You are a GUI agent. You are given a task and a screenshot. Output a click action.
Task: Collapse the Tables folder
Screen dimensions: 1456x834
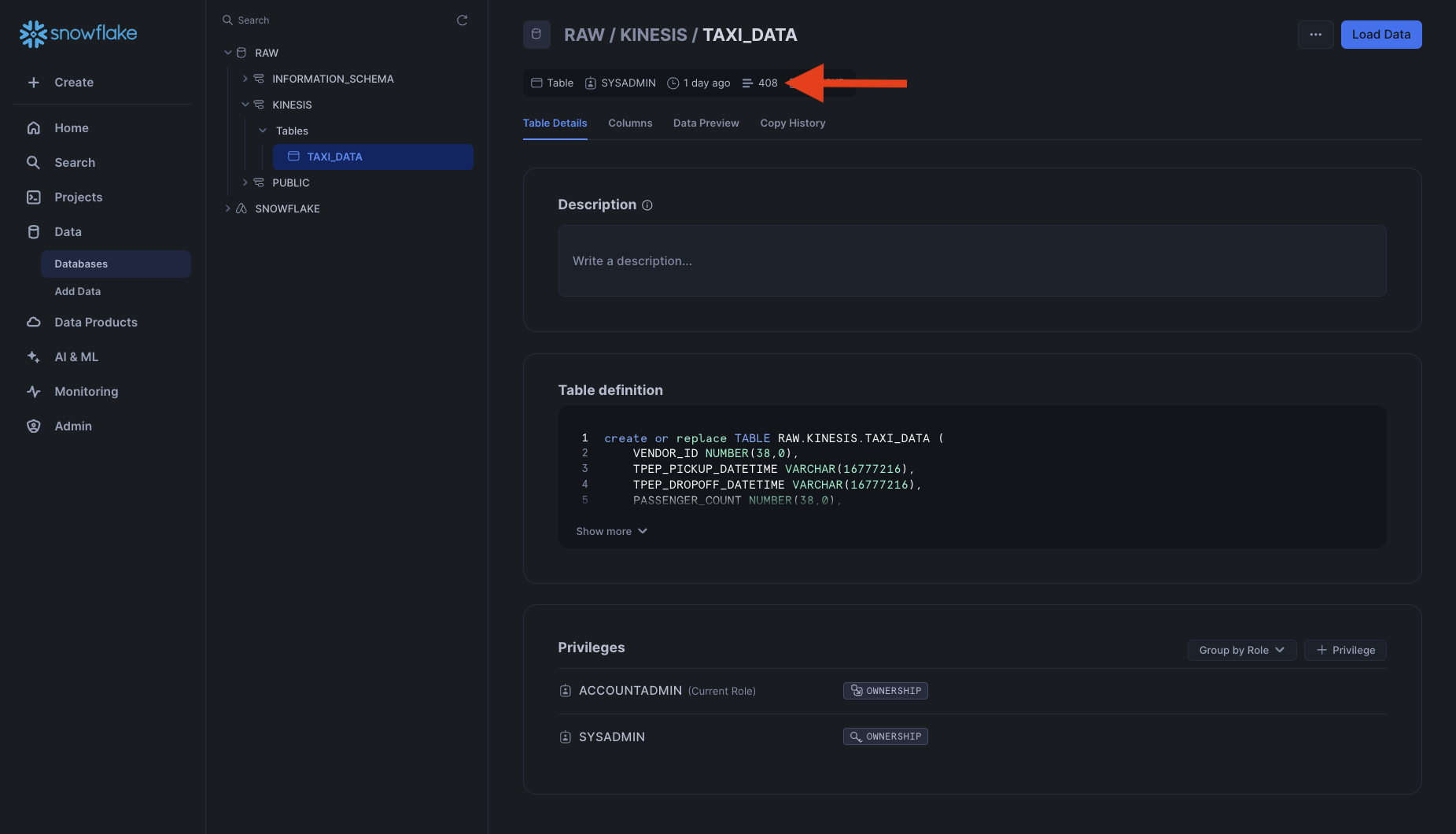click(263, 131)
